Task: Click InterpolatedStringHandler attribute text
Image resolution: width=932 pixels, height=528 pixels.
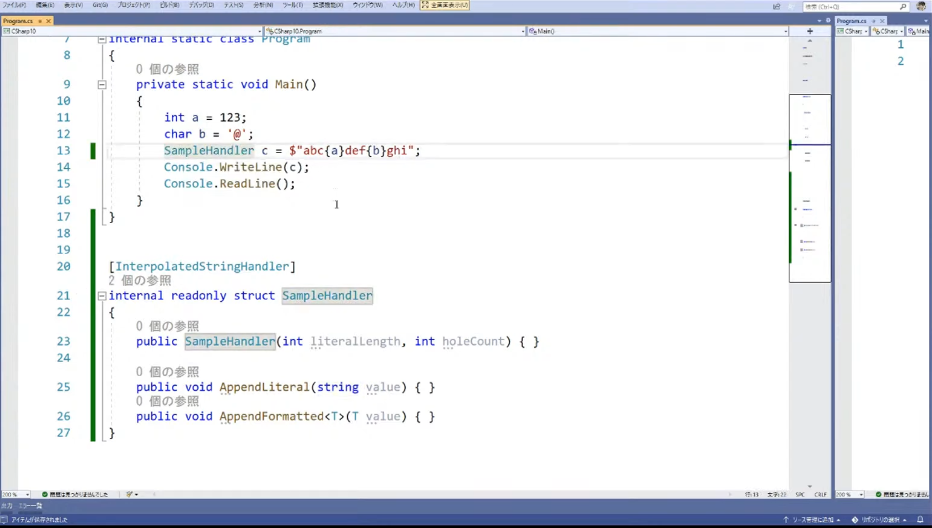Action: point(202,266)
